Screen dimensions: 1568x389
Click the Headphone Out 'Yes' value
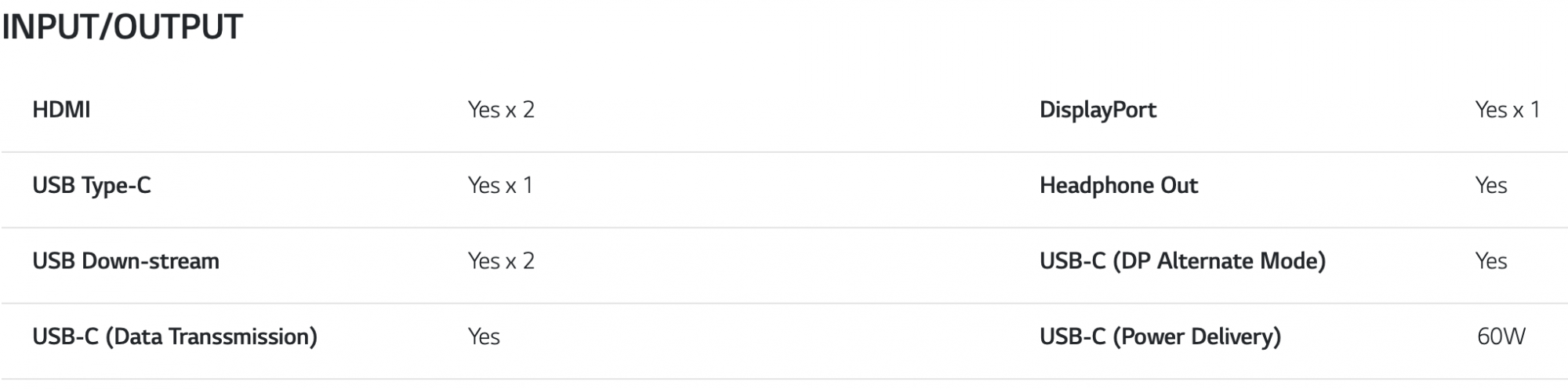[x=1491, y=186]
